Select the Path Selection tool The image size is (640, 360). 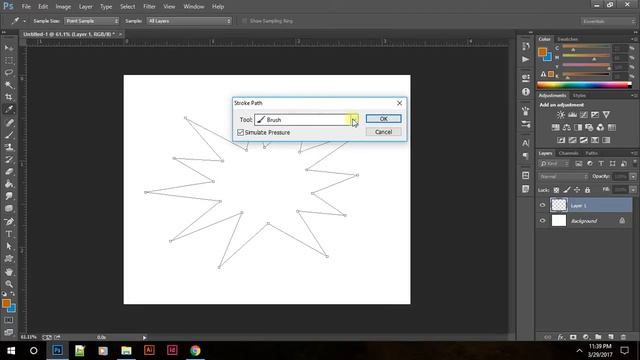pos(9,247)
